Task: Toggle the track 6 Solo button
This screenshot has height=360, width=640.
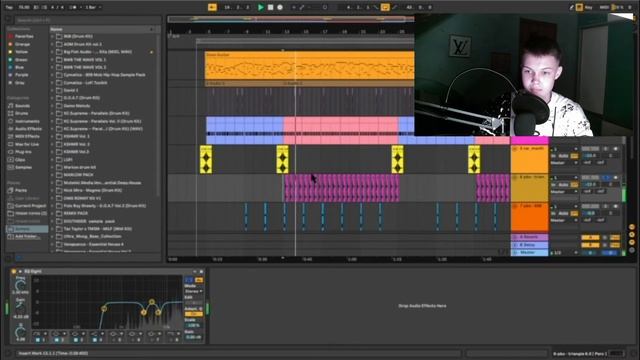Action: click(606, 178)
